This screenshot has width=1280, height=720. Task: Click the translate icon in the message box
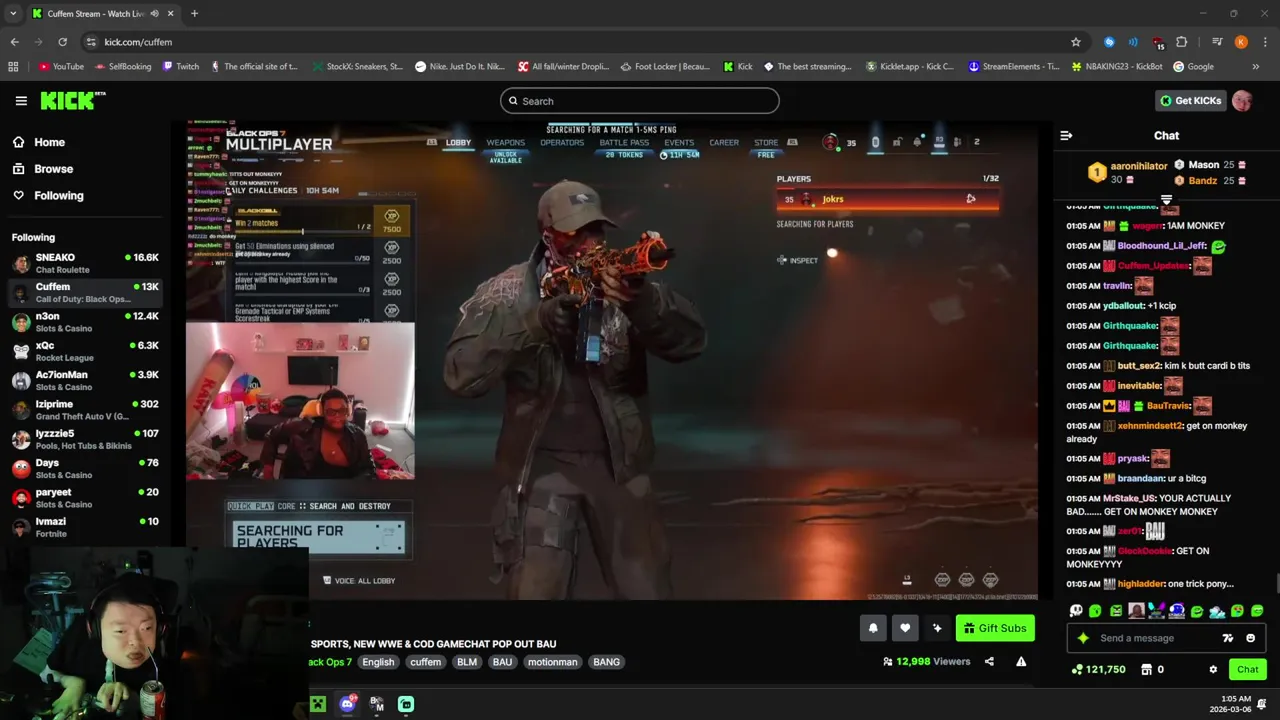(1227, 638)
